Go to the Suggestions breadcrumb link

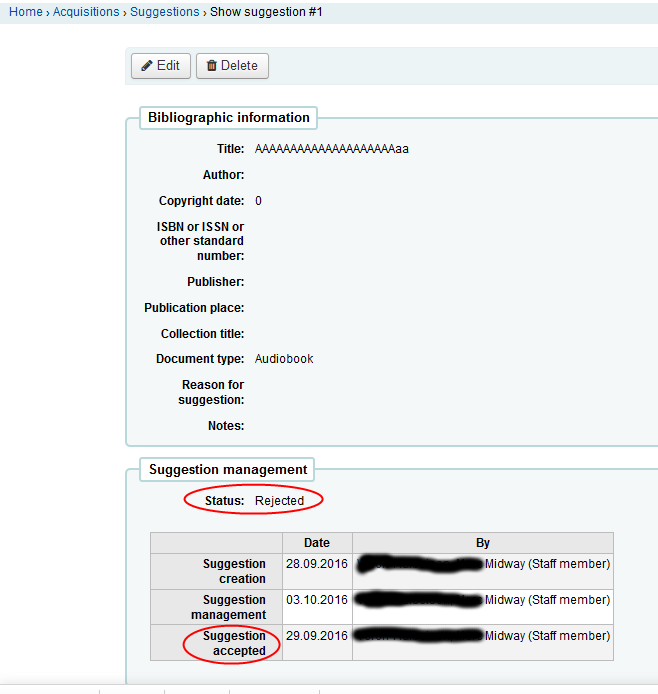[x=165, y=12]
